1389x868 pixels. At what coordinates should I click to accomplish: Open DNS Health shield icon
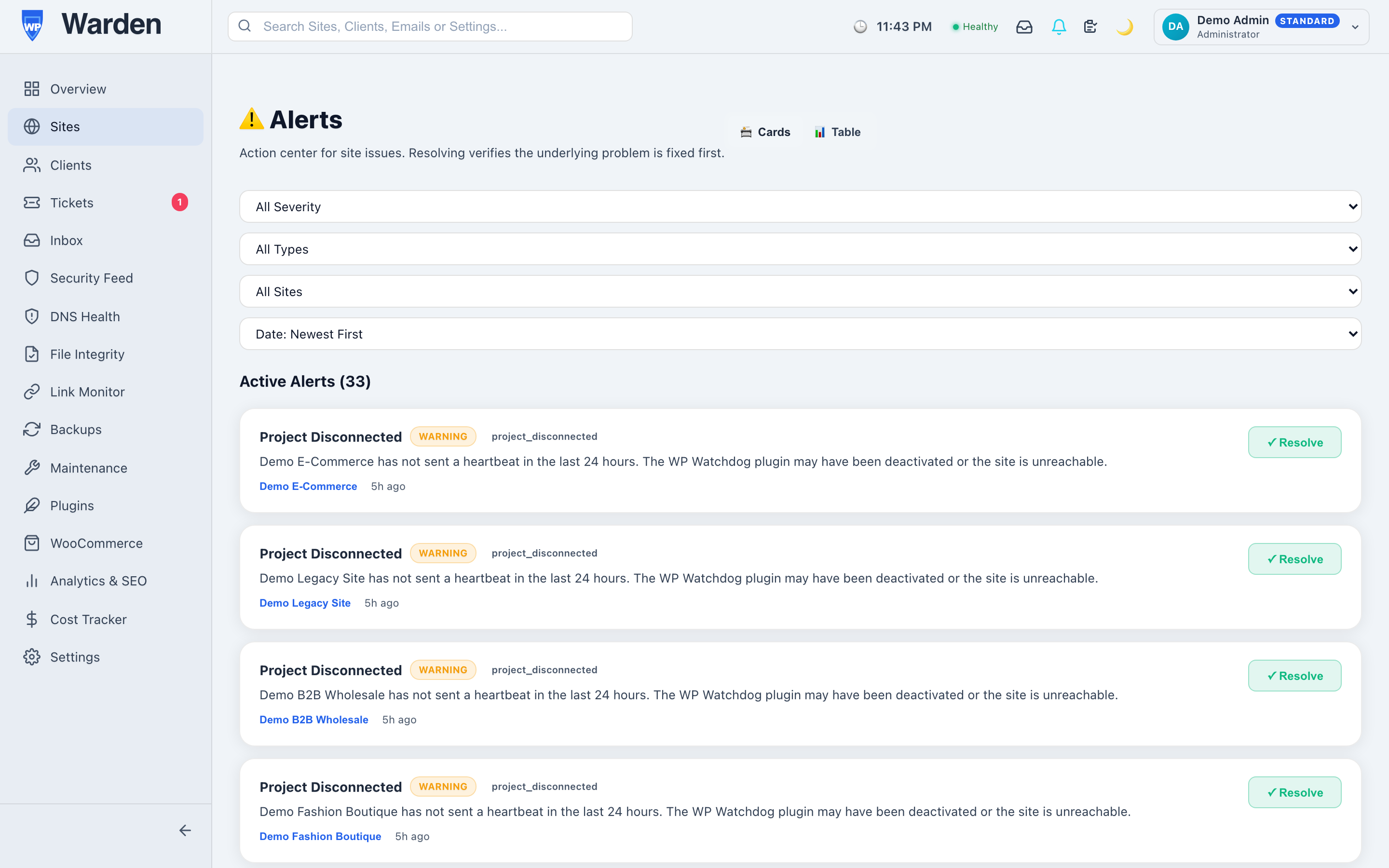[x=31, y=316]
